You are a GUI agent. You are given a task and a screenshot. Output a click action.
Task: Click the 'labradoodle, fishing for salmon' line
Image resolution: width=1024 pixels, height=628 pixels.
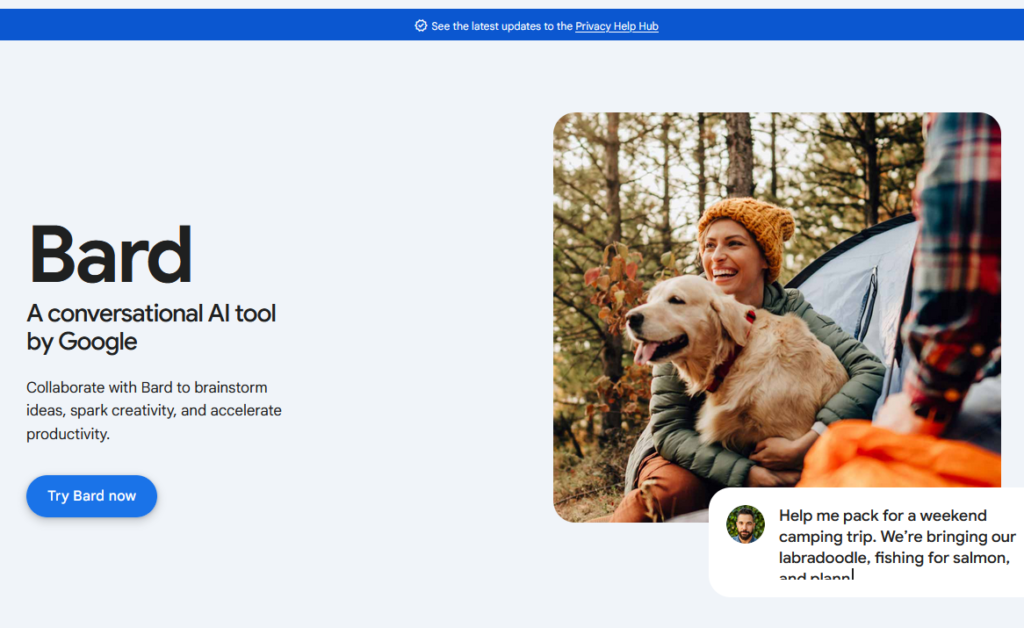pyautogui.click(x=894, y=557)
